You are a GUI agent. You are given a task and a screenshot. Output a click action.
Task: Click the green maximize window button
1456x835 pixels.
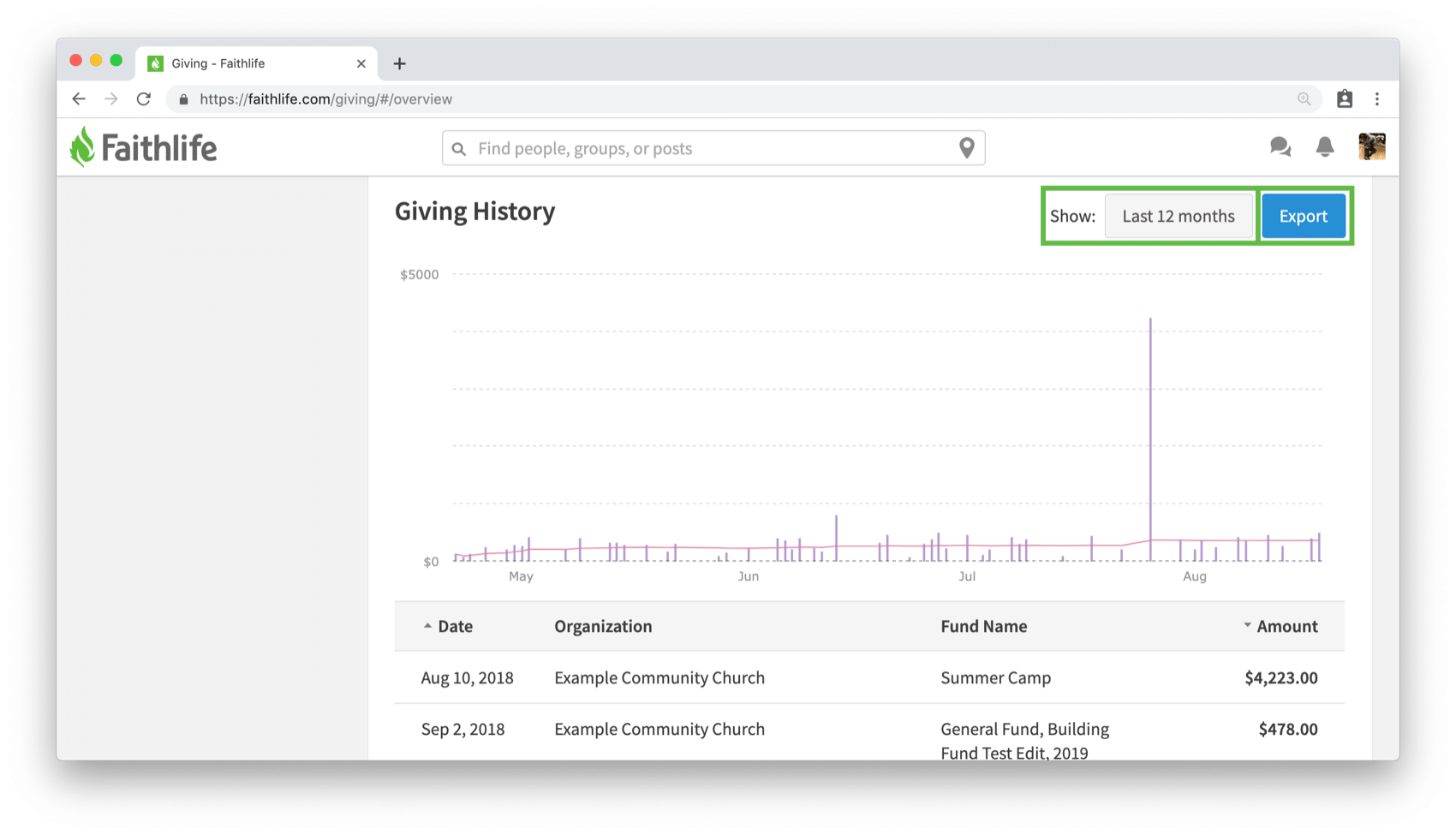pos(116,60)
